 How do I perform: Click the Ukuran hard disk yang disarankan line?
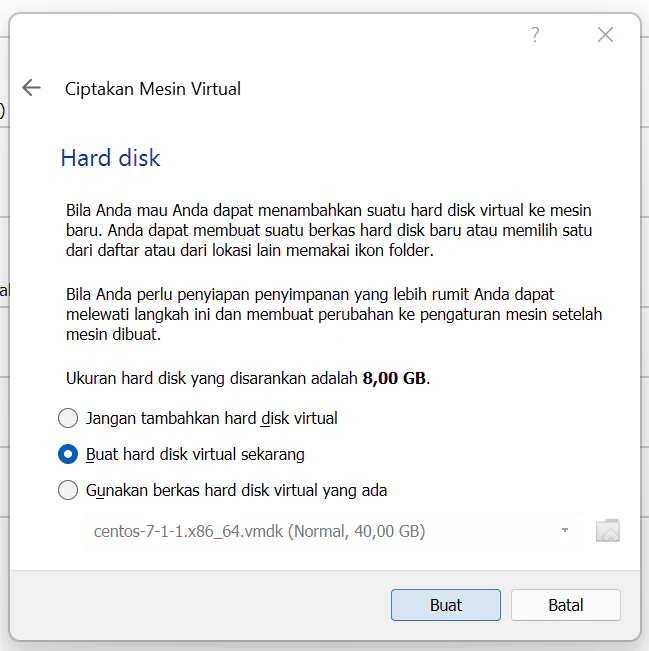pyautogui.click(x=248, y=378)
